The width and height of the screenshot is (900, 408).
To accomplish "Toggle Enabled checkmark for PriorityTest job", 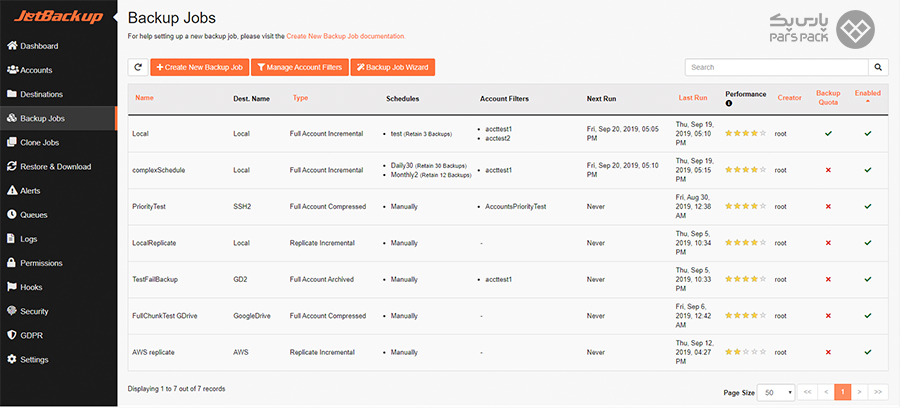I will point(868,206).
